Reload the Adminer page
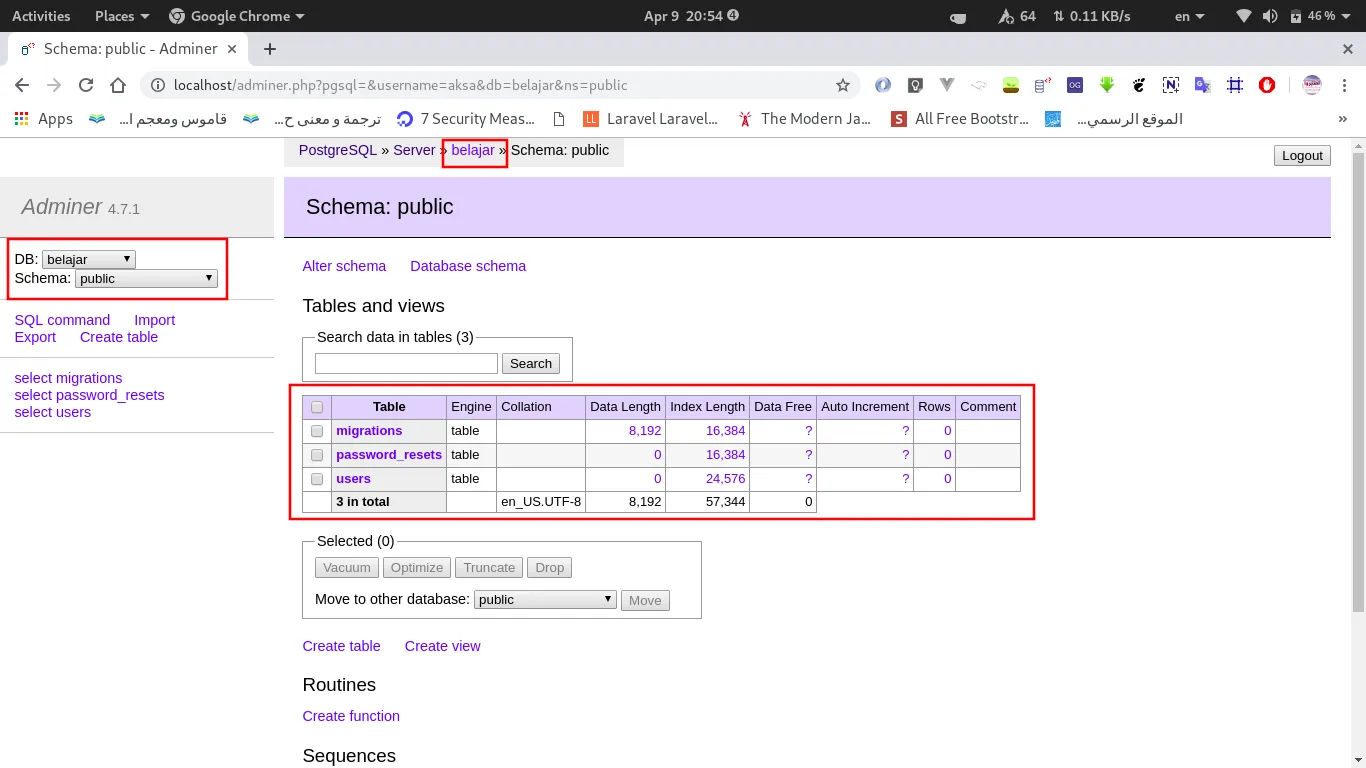Image resolution: width=1366 pixels, height=768 pixels. (x=86, y=85)
